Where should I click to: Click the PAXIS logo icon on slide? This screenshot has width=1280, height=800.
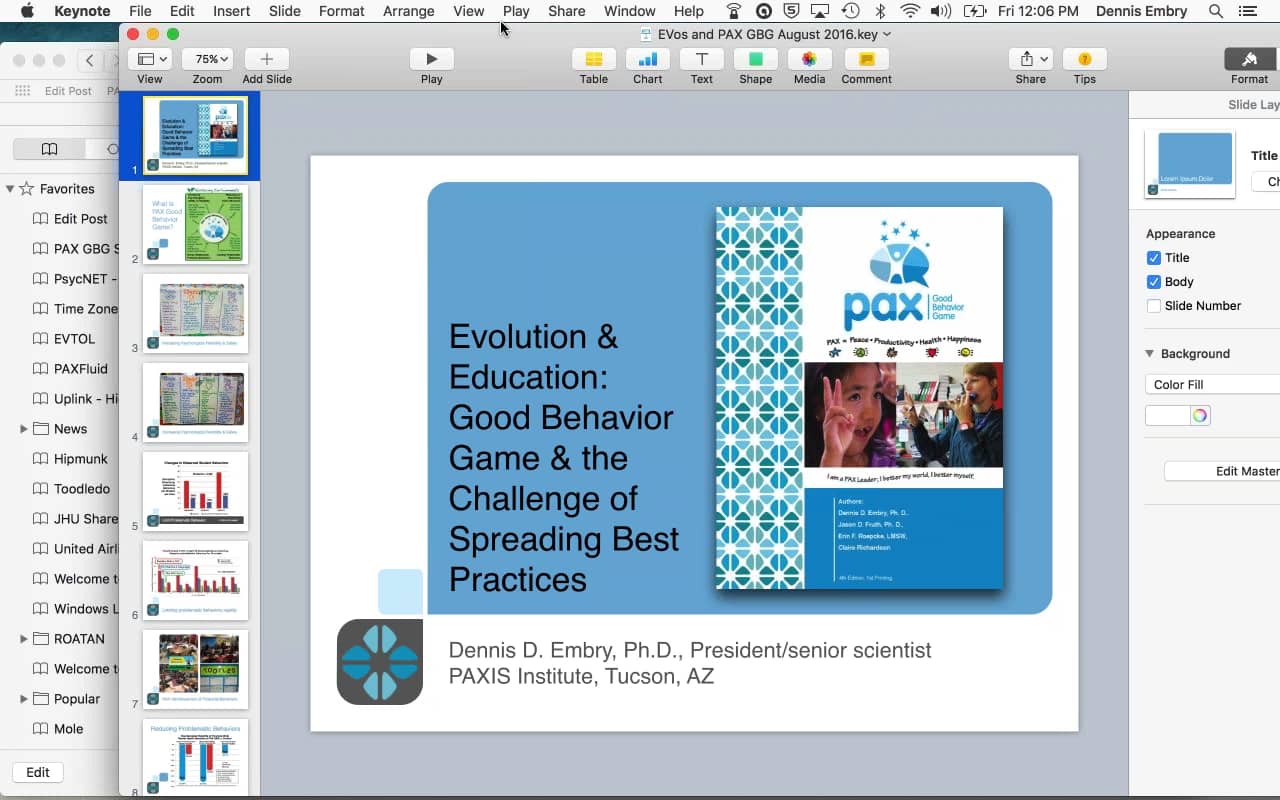(x=380, y=661)
